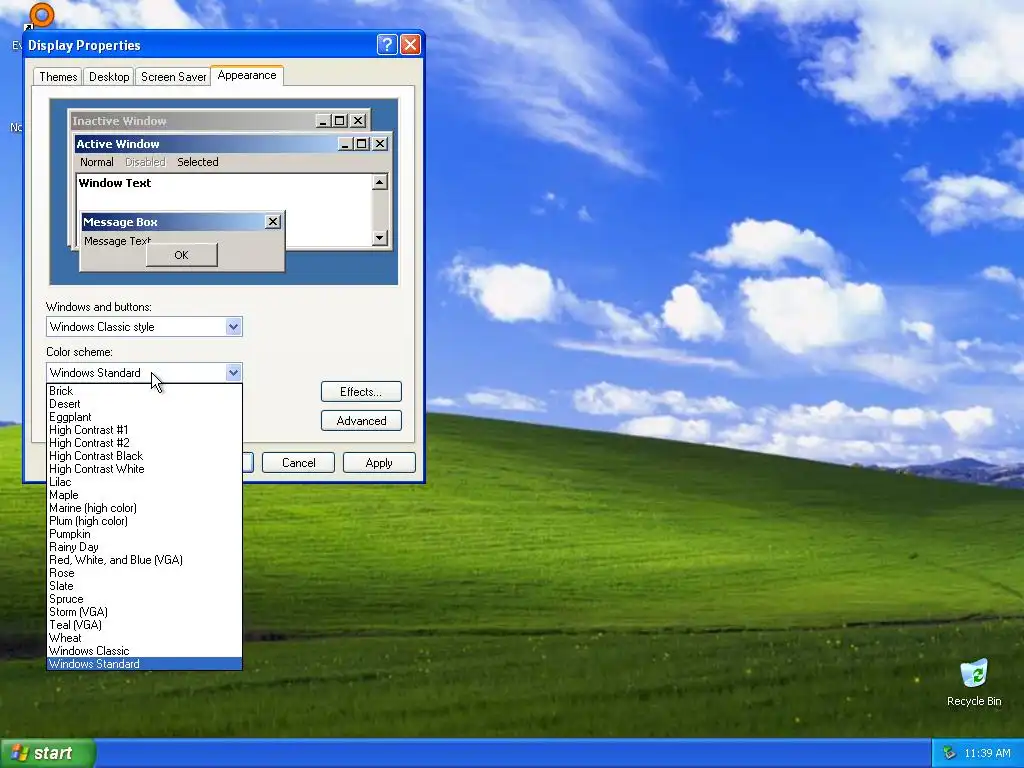The height and width of the screenshot is (768, 1024).
Task: Open the Recycle Bin desktop icon
Action: click(x=974, y=682)
